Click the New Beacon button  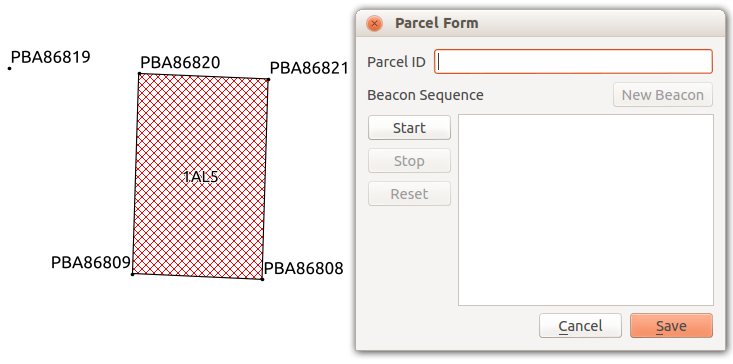coord(662,95)
